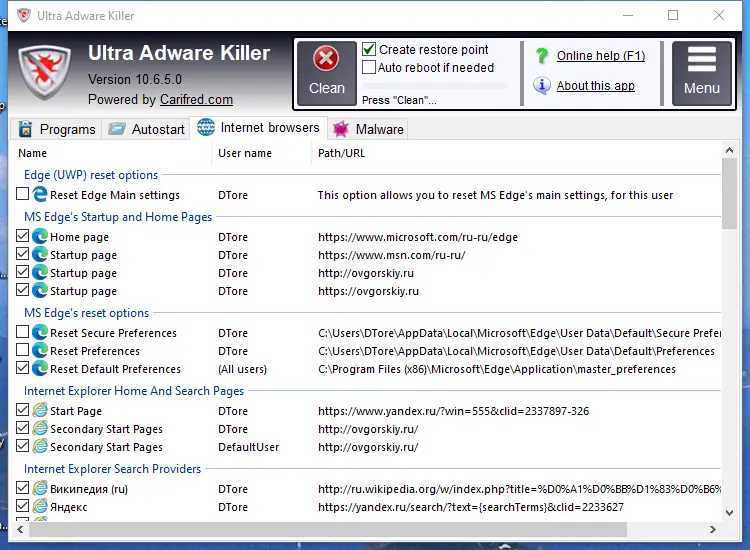Check Reset Preferences checkbox
The image size is (750, 550).
pyautogui.click(x=22, y=350)
